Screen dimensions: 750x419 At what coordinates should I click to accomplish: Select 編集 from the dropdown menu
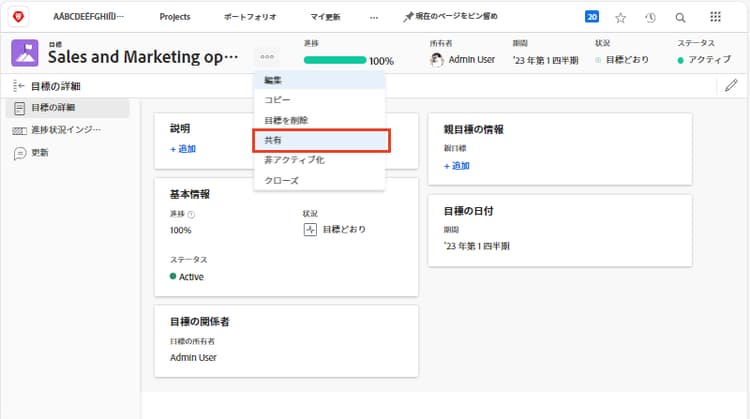(319, 80)
